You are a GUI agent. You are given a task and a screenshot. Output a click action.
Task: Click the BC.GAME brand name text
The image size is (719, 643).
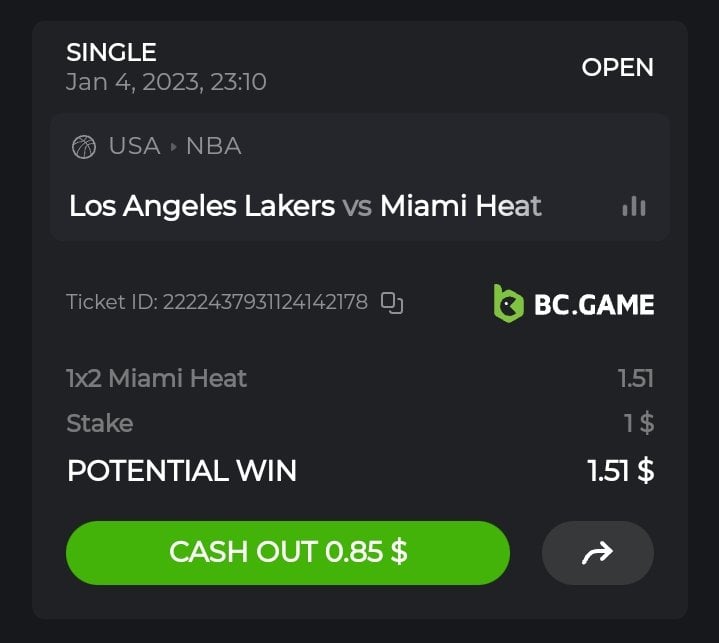tap(594, 304)
